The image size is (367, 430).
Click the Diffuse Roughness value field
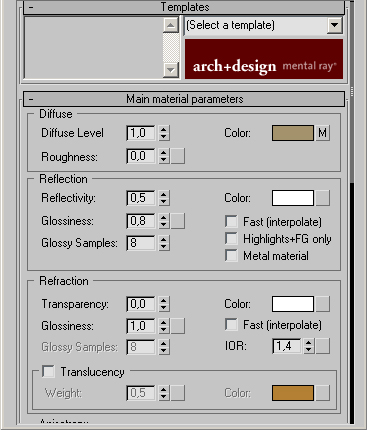141,156
